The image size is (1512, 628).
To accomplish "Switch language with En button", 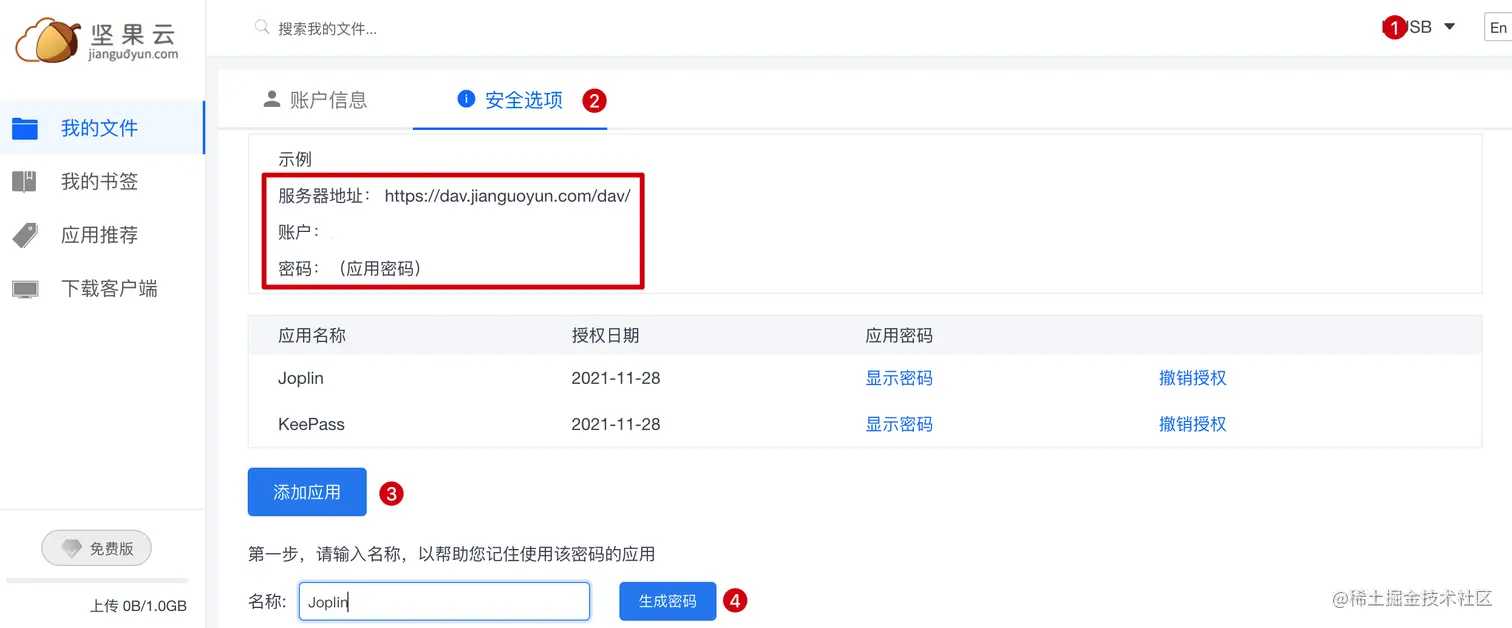I will [1497, 27].
